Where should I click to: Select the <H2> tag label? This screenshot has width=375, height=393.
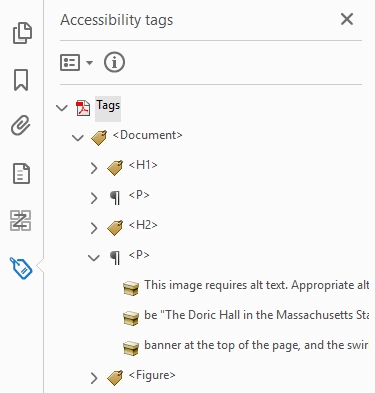click(143, 225)
